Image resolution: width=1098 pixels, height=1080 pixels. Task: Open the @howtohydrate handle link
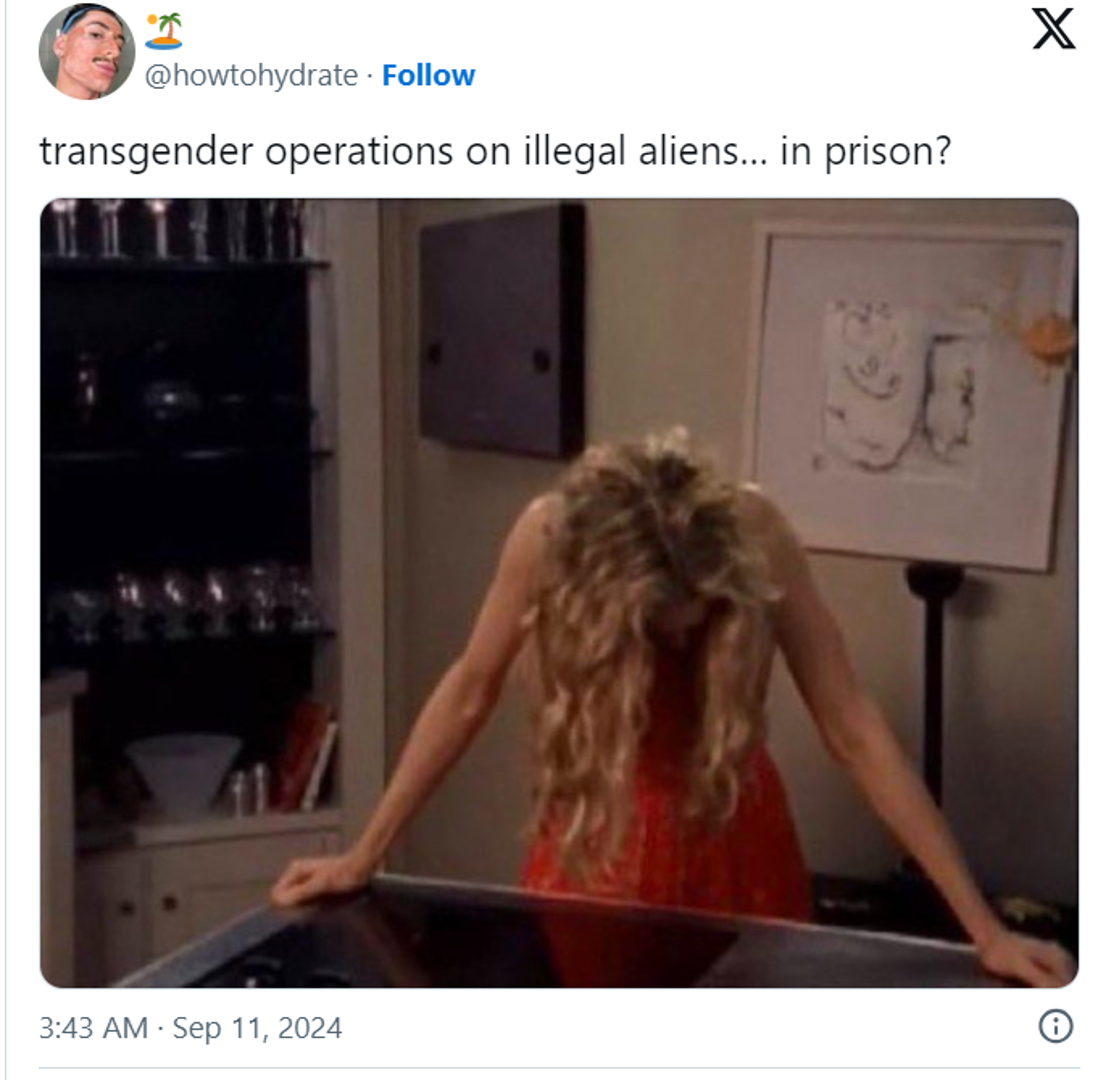[251, 75]
